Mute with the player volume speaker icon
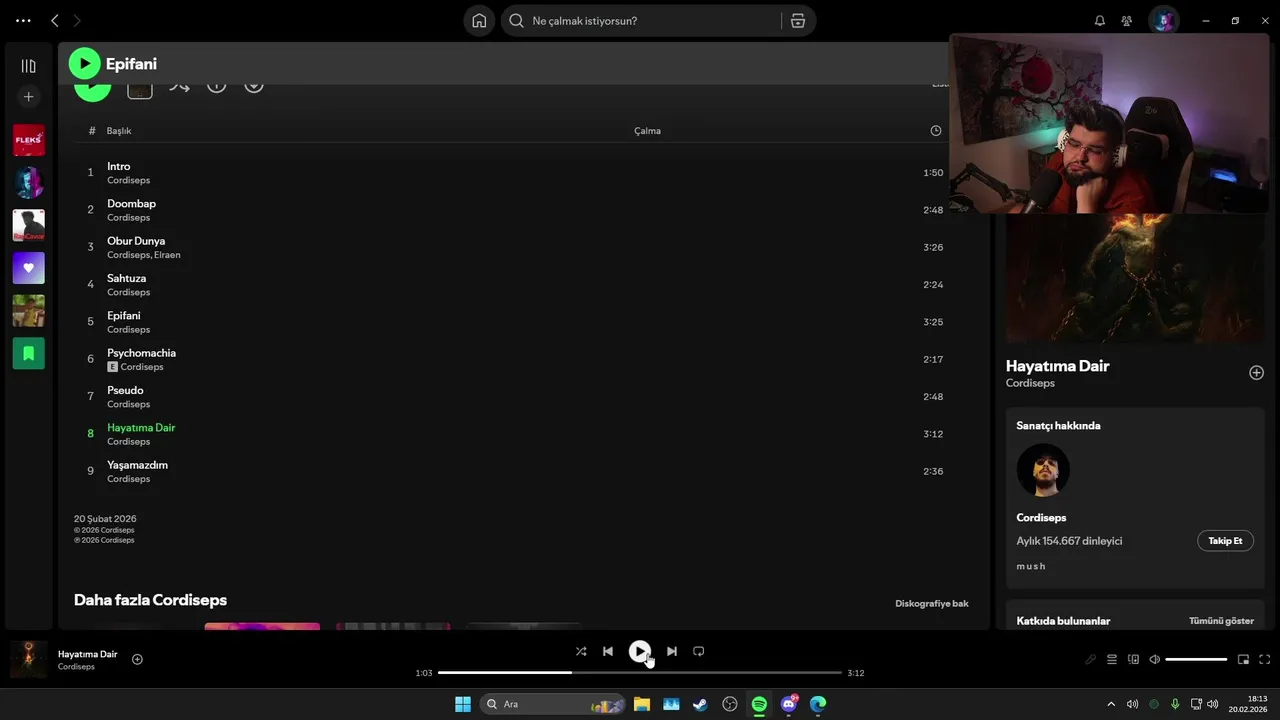The image size is (1280, 720). click(x=1154, y=659)
